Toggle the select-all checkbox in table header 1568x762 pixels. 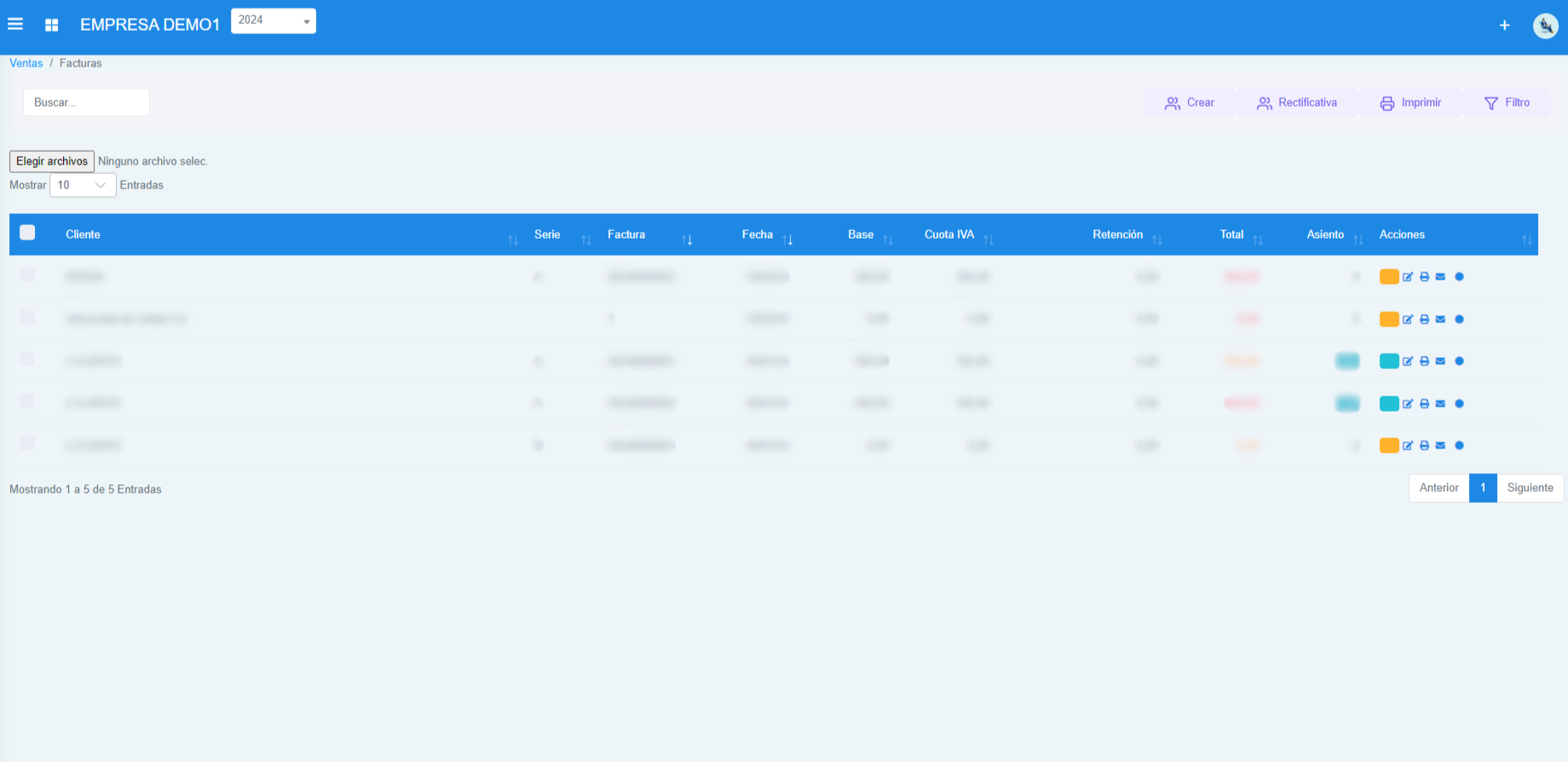(x=27, y=233)
